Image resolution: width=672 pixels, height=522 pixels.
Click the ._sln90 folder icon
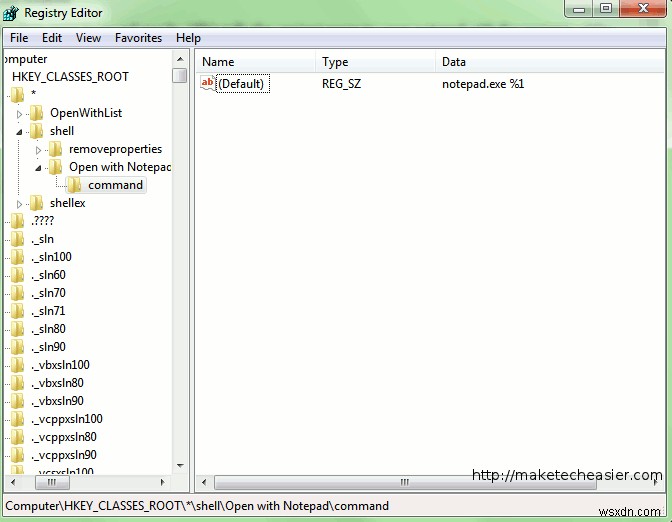coord(17,347)
